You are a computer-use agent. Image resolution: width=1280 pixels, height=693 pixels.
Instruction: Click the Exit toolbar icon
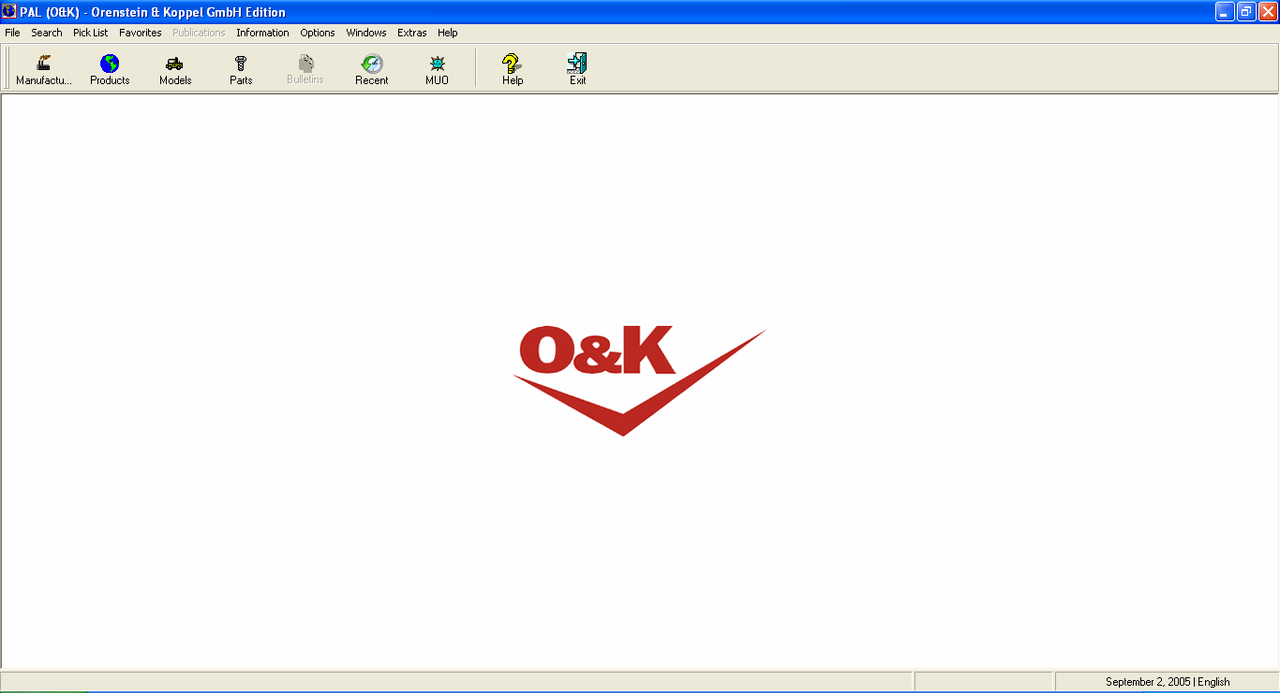(x=578, y=69)
